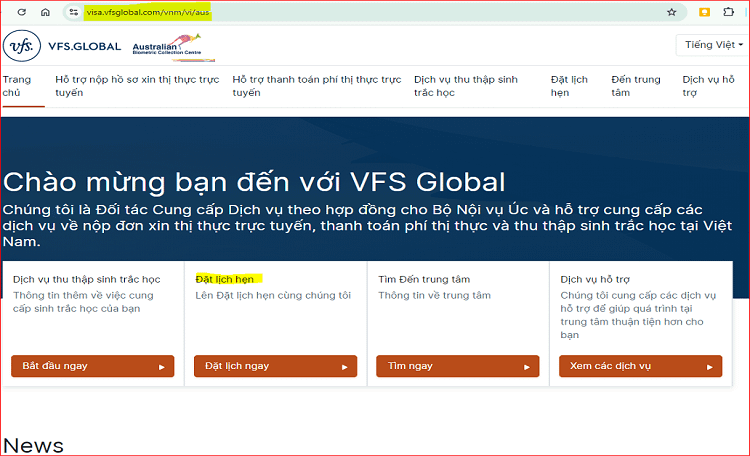Click the yellow extension icon in toolbar
This screenshot has width=750, height=456.
(704, 12)
